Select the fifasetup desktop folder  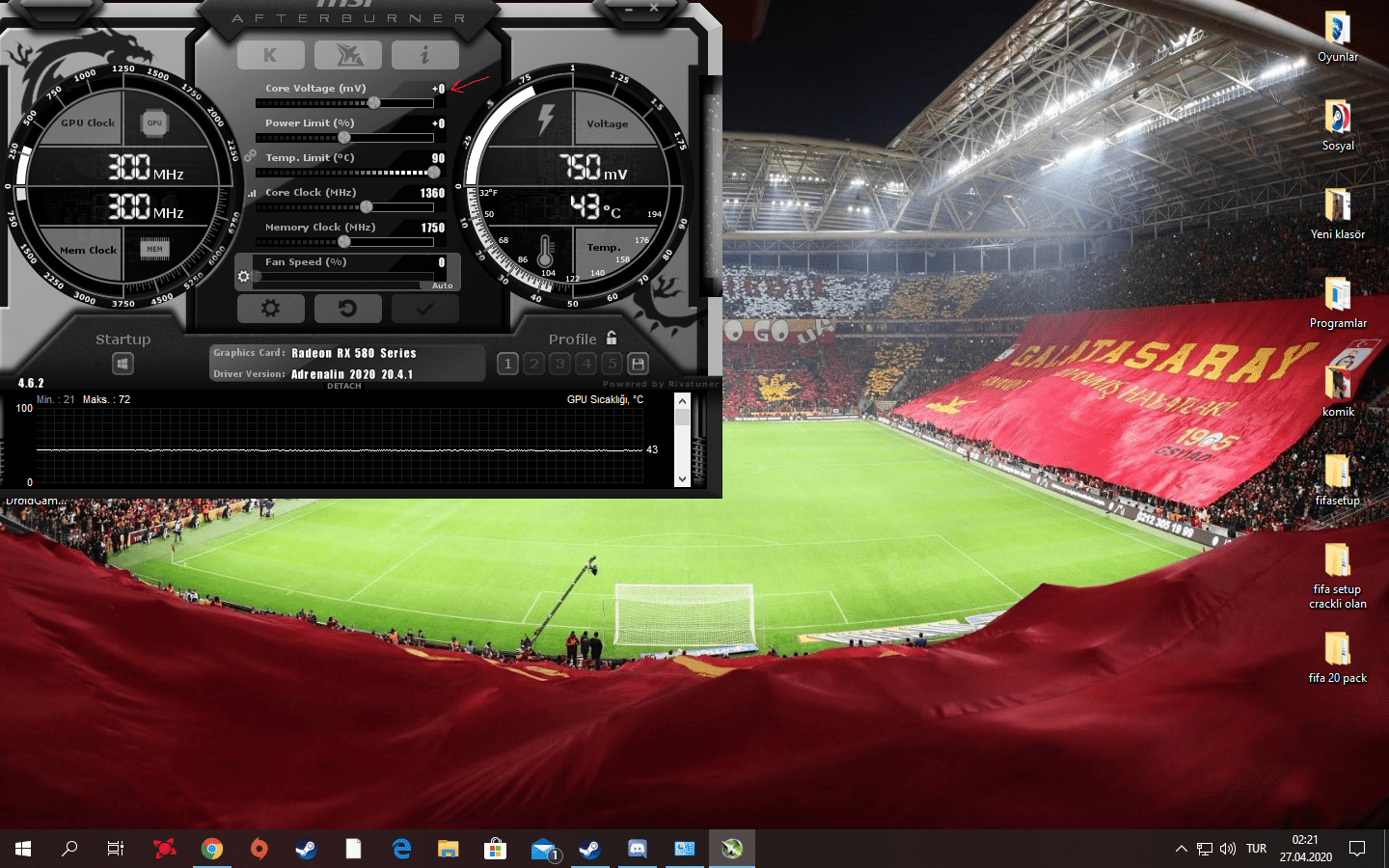(1338, 480)
